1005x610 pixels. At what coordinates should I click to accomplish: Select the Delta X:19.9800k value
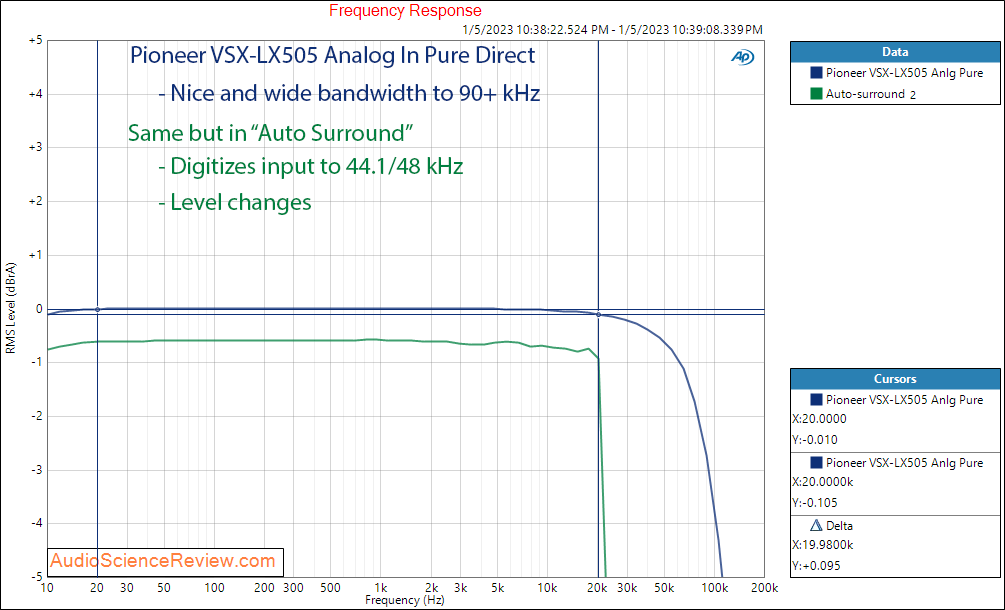pyautogui.click(x=822, y=545)
